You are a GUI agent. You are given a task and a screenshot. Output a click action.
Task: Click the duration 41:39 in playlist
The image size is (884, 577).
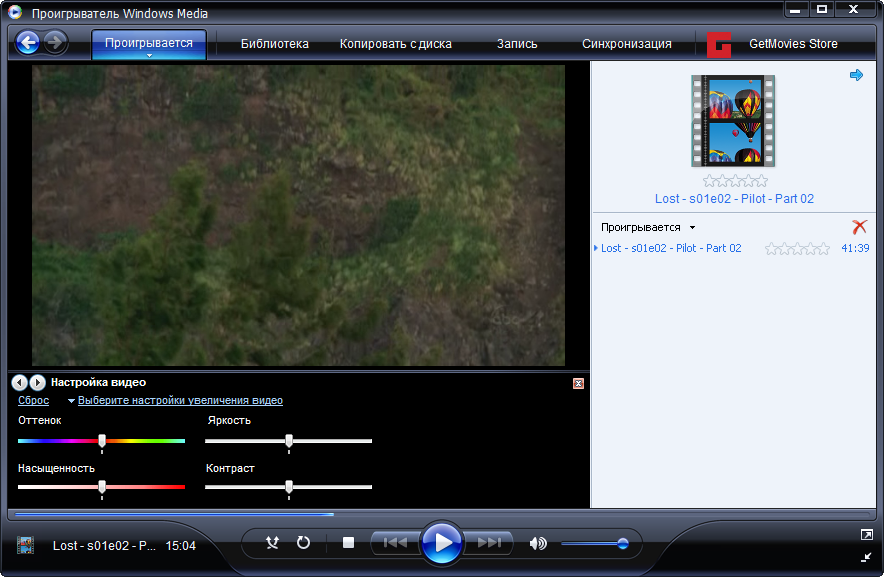click(x=855, y=248)
